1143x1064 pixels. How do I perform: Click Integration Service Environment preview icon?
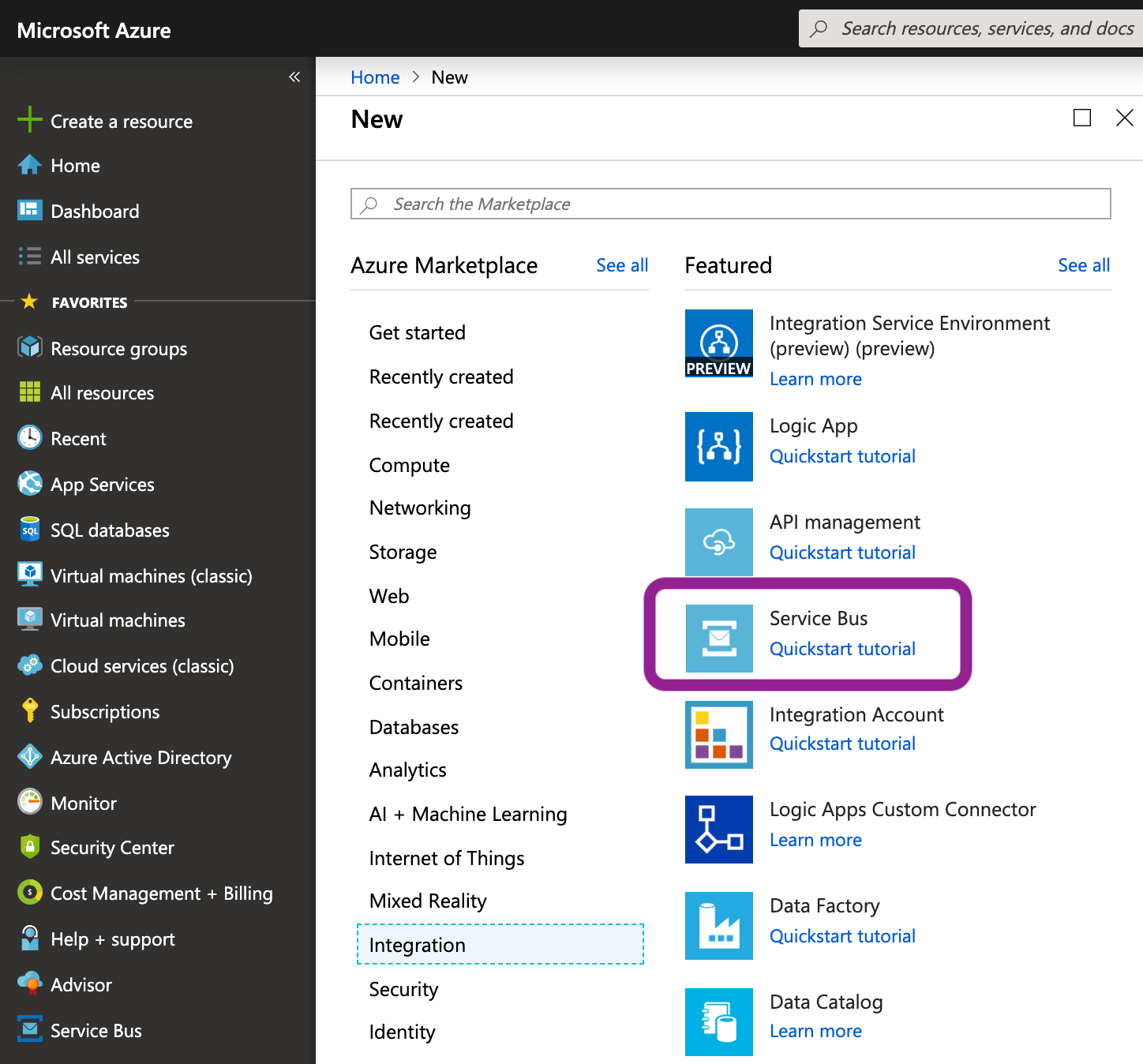(x=719, y=343)
